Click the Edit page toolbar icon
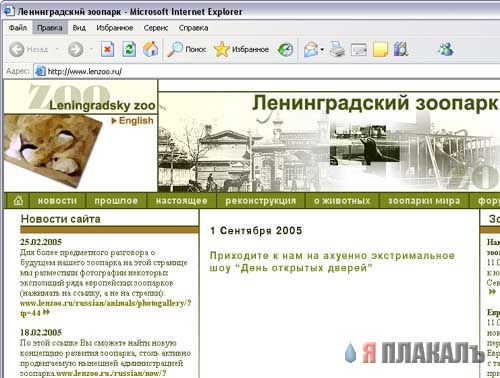The width and height of the screenshot is (500, 378). pos(359,50)
